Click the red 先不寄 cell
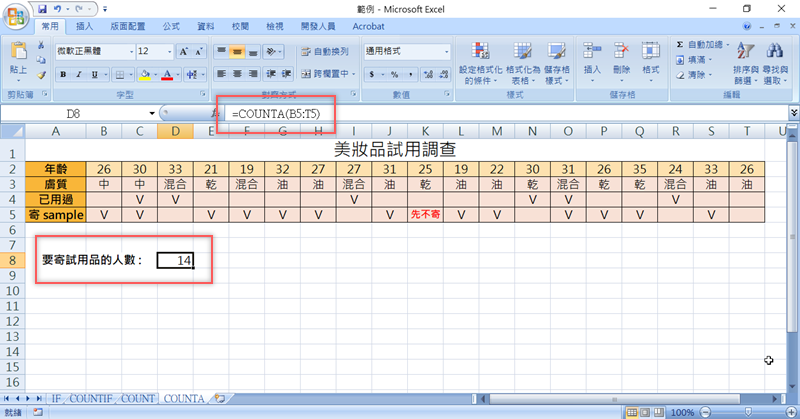Screen dimensions: 800x419 (x=425, y=215)
